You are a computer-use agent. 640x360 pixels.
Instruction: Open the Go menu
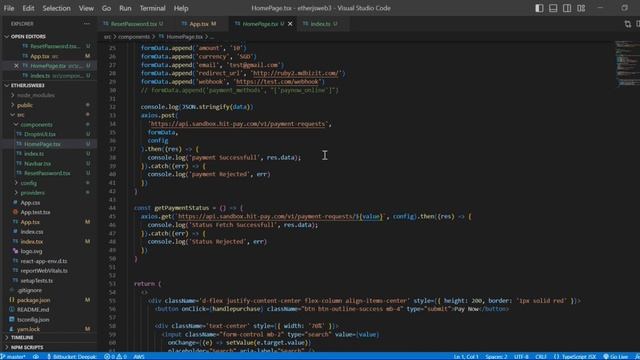coord(106,8)
